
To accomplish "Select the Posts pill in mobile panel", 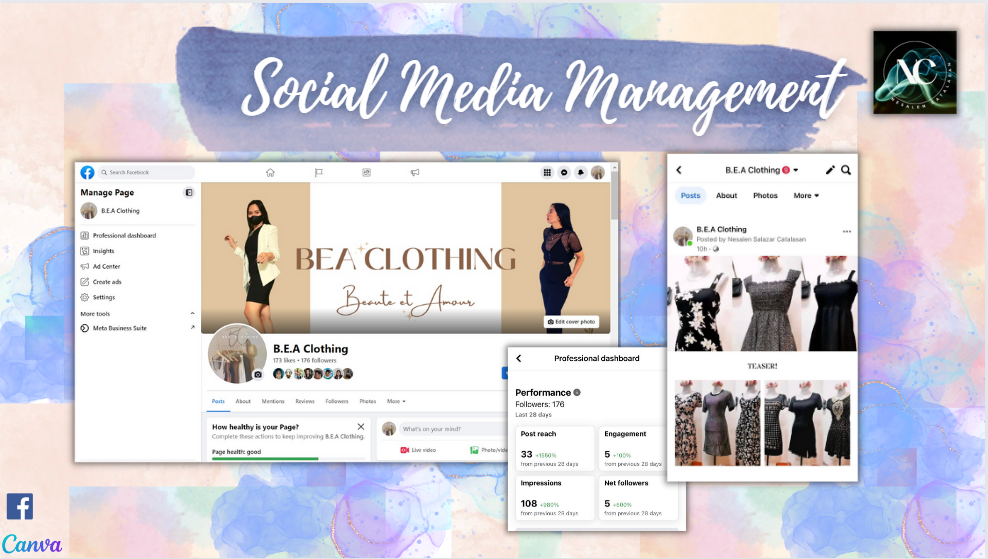I will (x=691, y=195).
